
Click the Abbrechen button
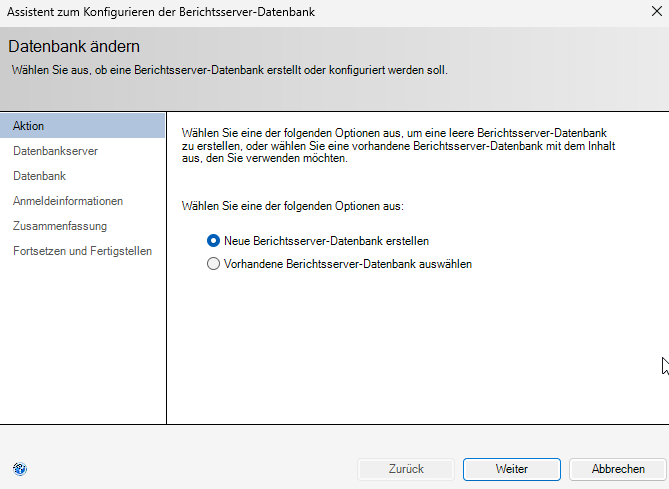(x=618, y=469)
